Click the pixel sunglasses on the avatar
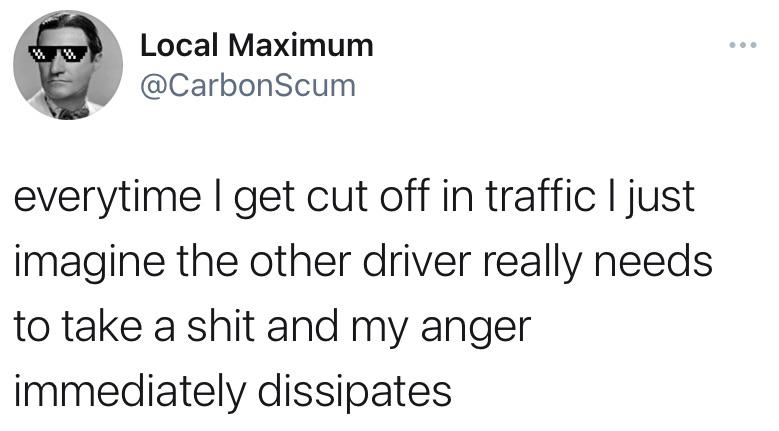The image size is (779, 431). click(x=58, y=53)
